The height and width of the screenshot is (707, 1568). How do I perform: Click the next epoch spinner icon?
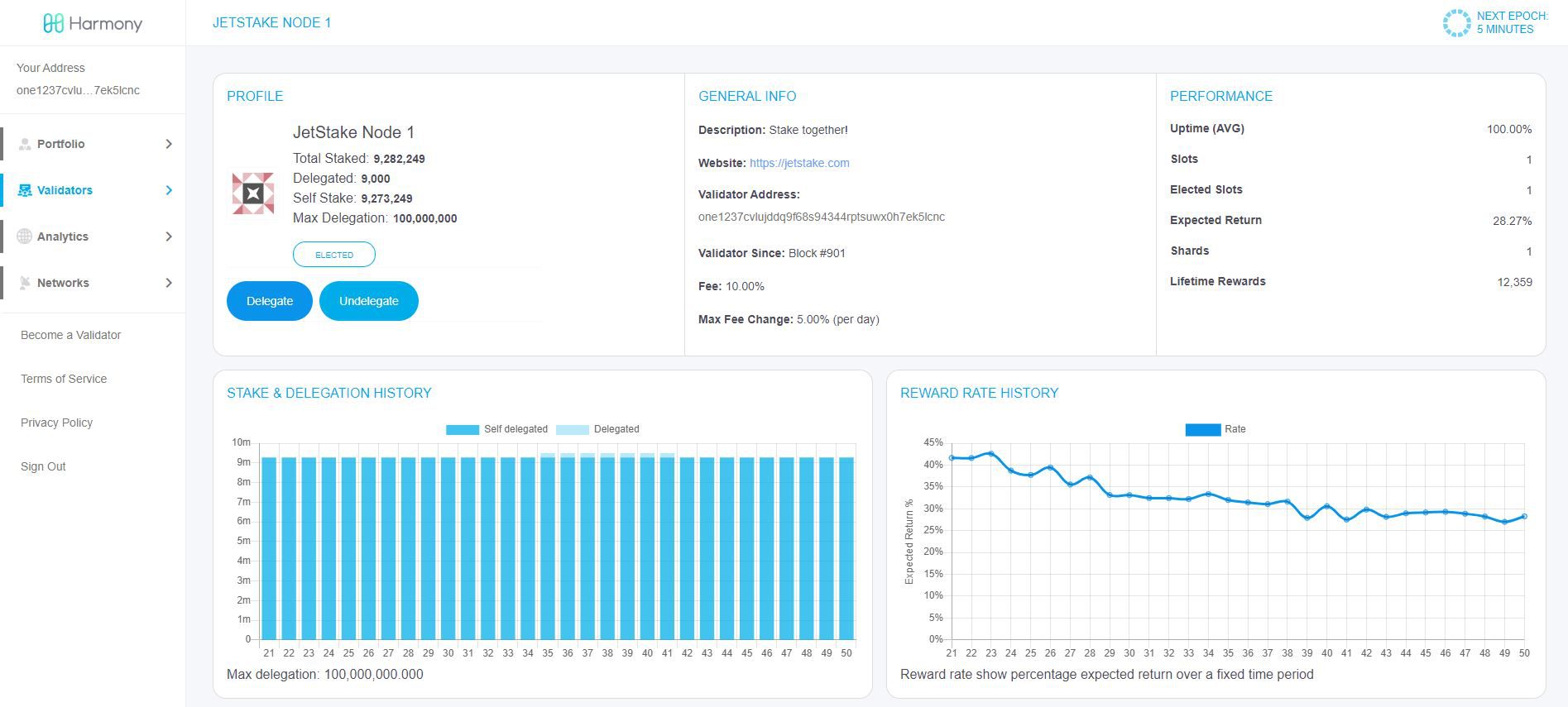pyautogui.click(x=1456, y=23)
